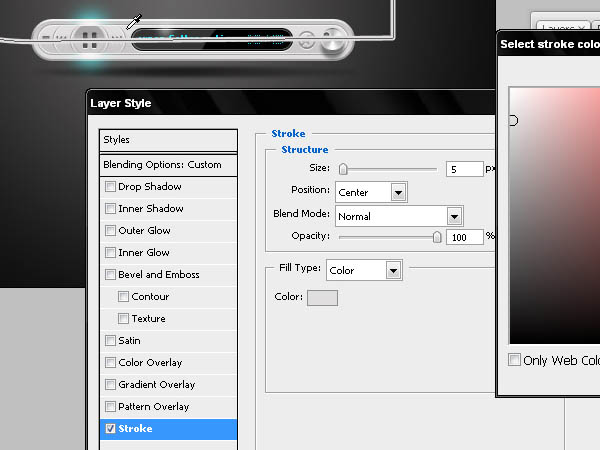Click the Opacity value field
This screenshot has height=450, width=600.
[465, 237]
